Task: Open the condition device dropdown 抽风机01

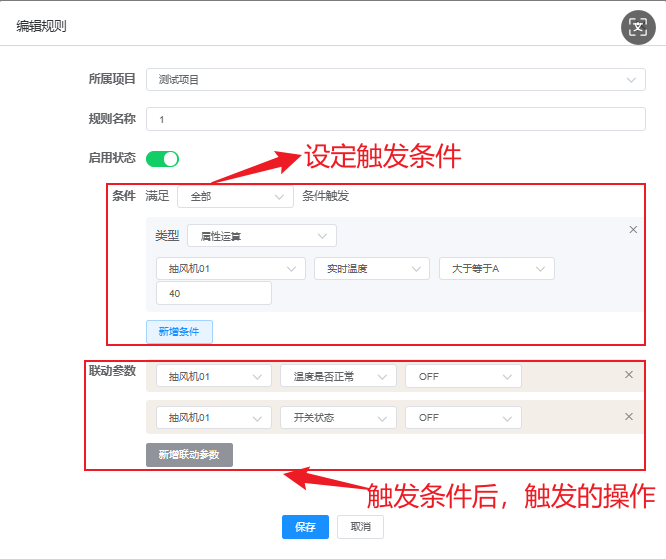Action: coord(231,268)
